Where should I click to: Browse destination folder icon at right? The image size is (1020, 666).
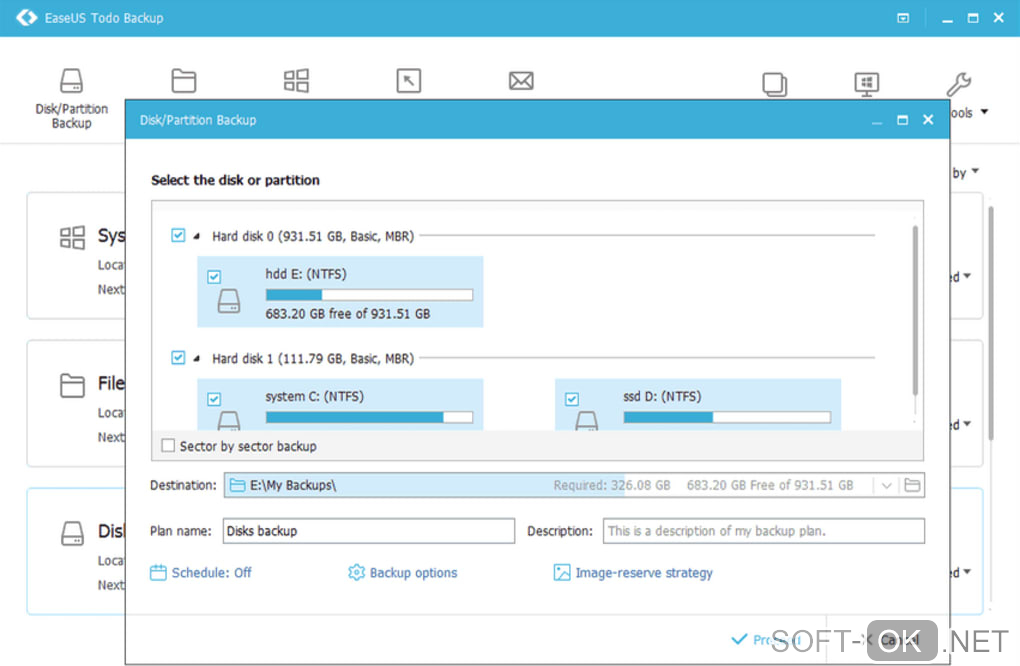[912, 485]
